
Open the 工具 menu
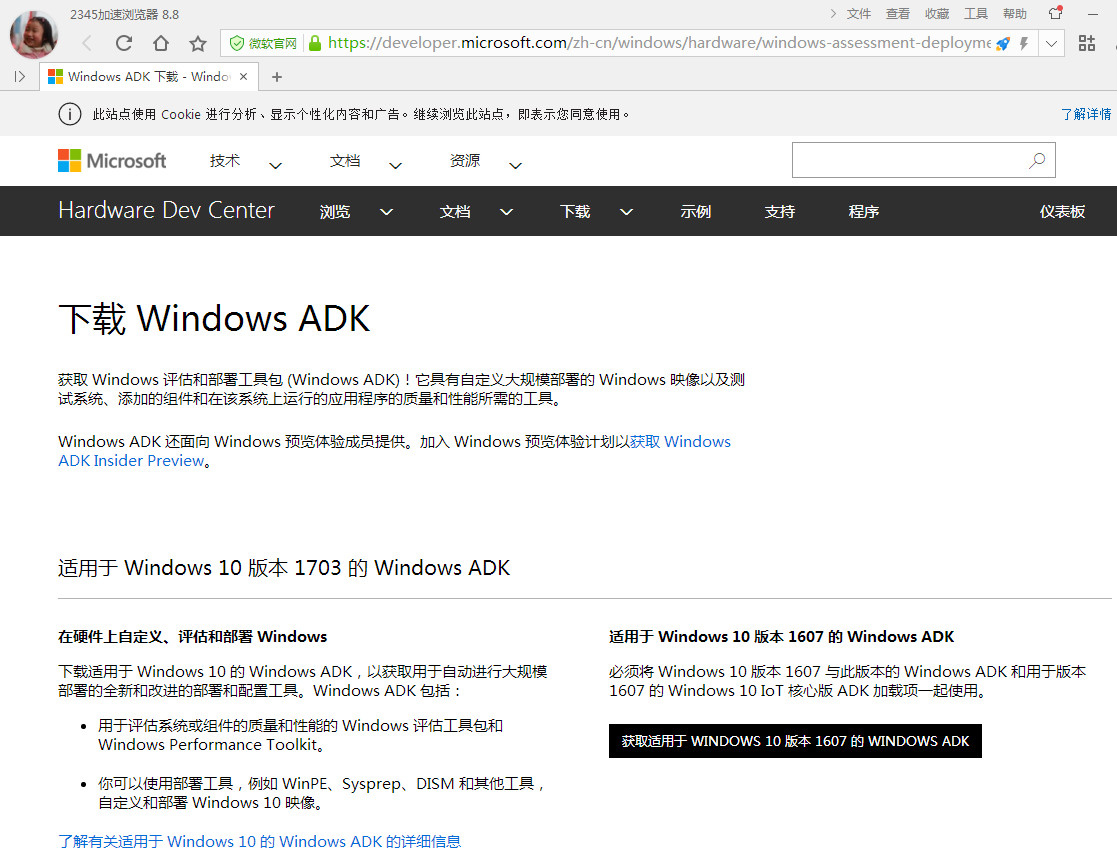975,14
